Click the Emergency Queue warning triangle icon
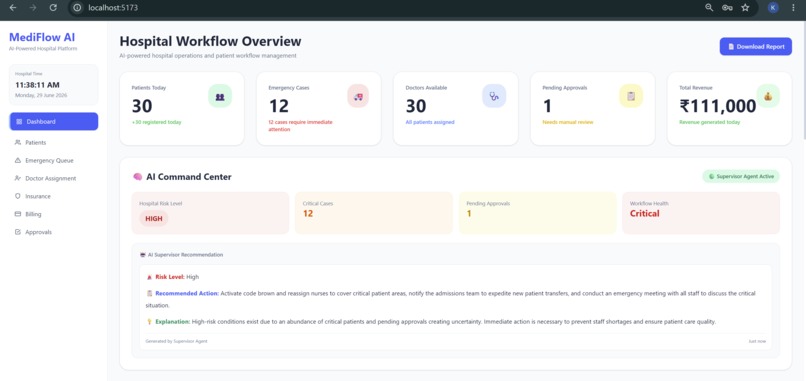 pyautogui.click(x=18, y=160)
